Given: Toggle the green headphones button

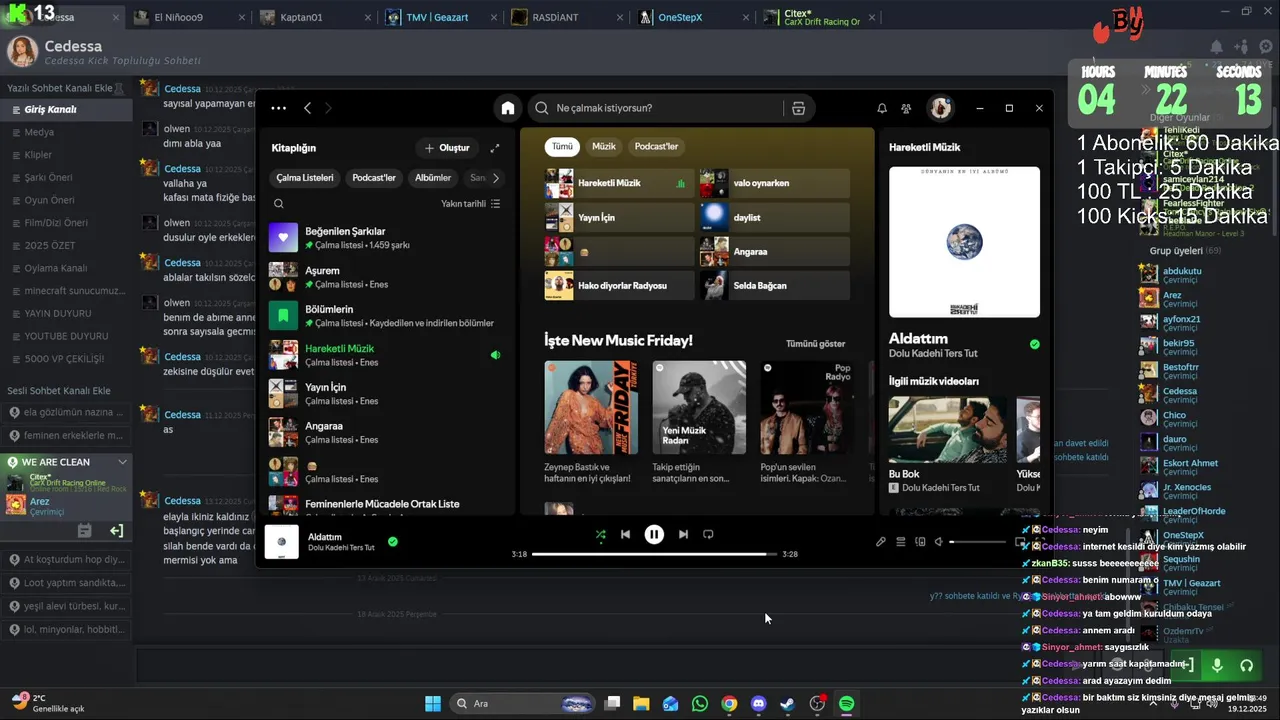Looking at the screenshot, I should 1246,665.
